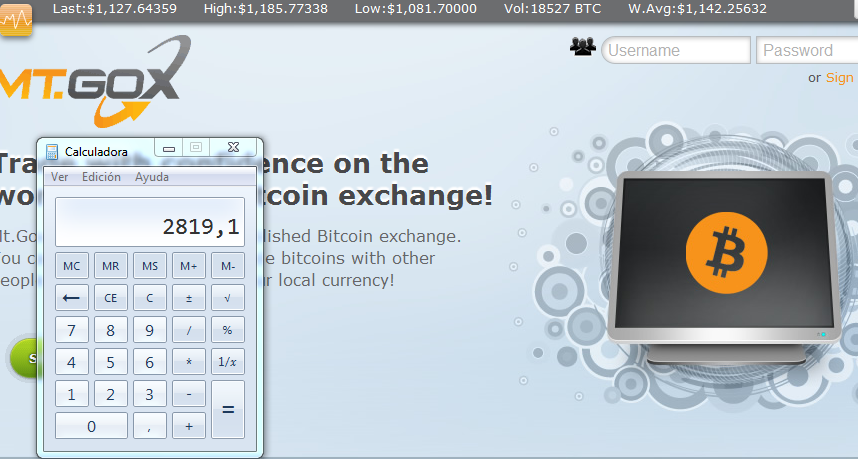Click the square root button in Calculadora
This screenshot has width=858, height=459.
click(x=228, y=298)
